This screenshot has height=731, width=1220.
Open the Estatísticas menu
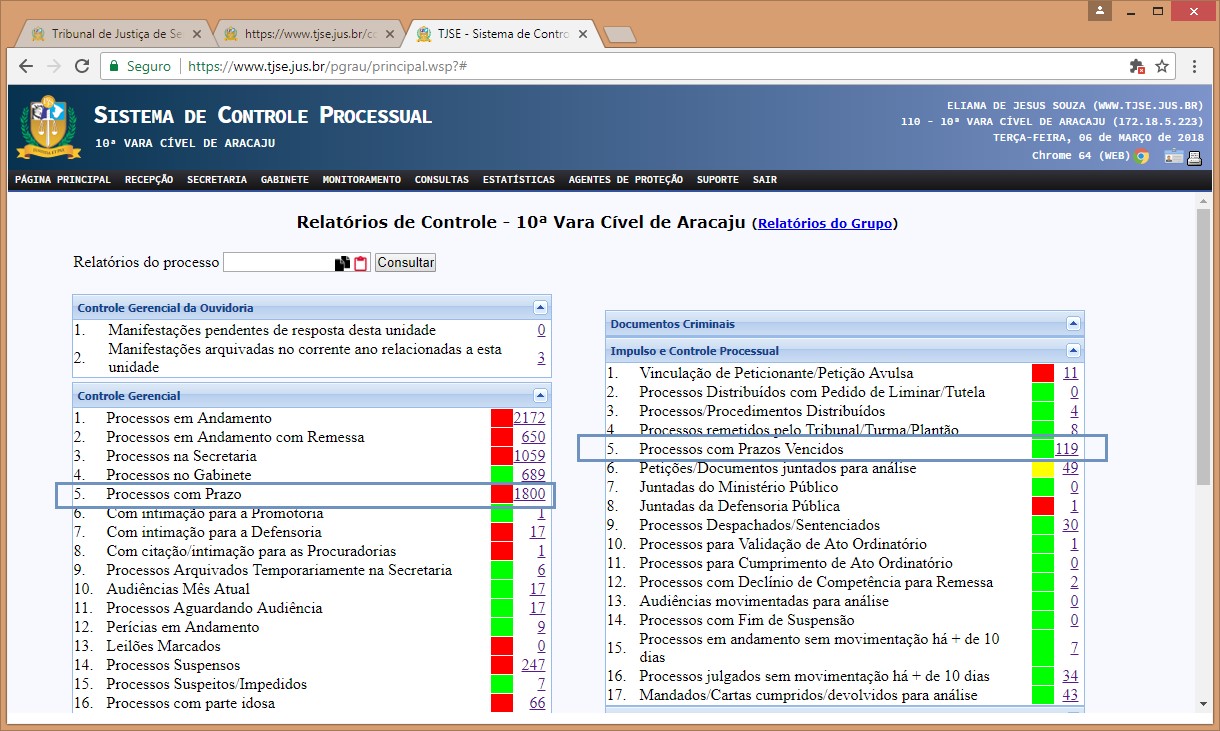point(518,180)
